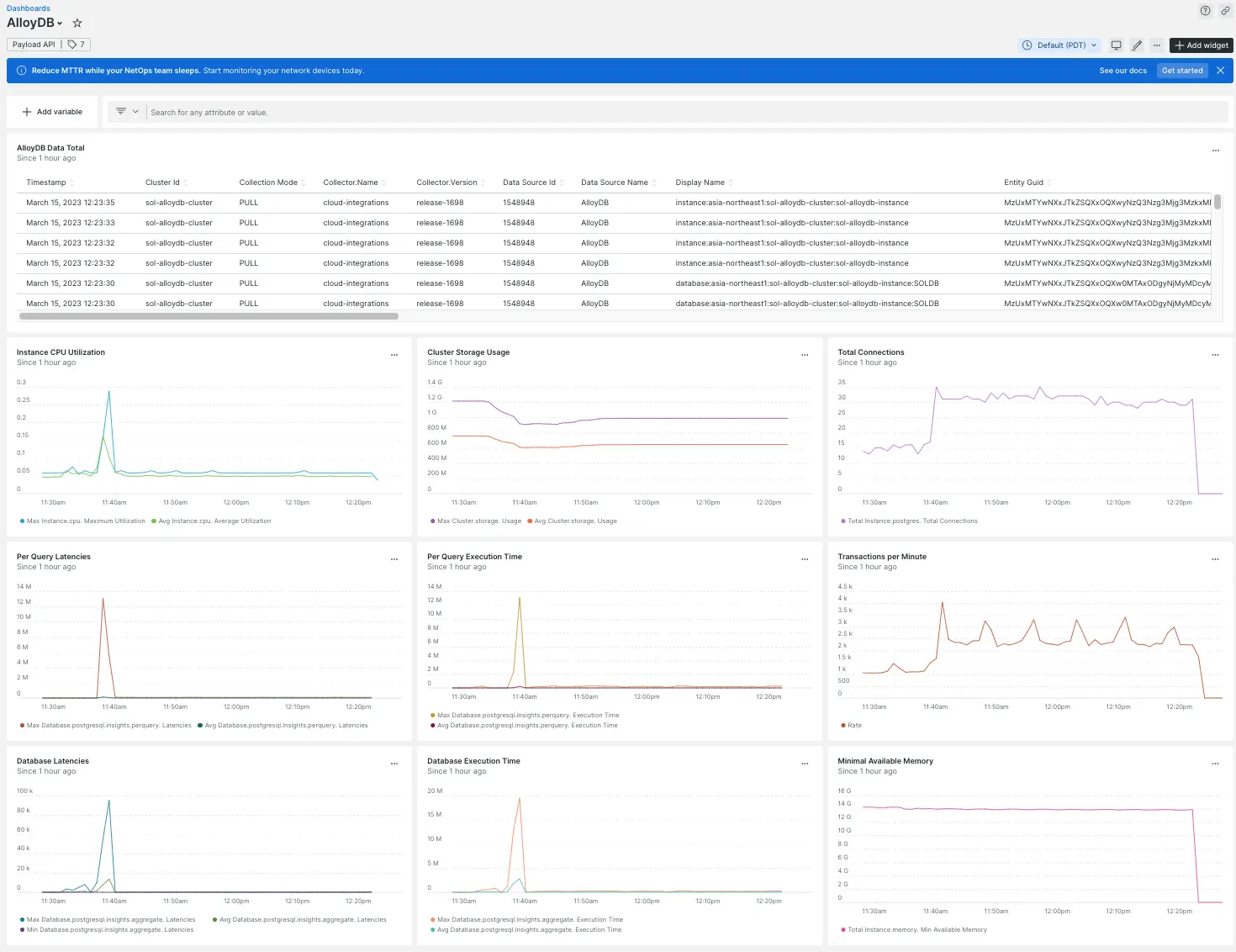Screen dimensions: 1236x952
Task: Open the Default (PDT) timezone dropdown
Action: pos(1059,45)
